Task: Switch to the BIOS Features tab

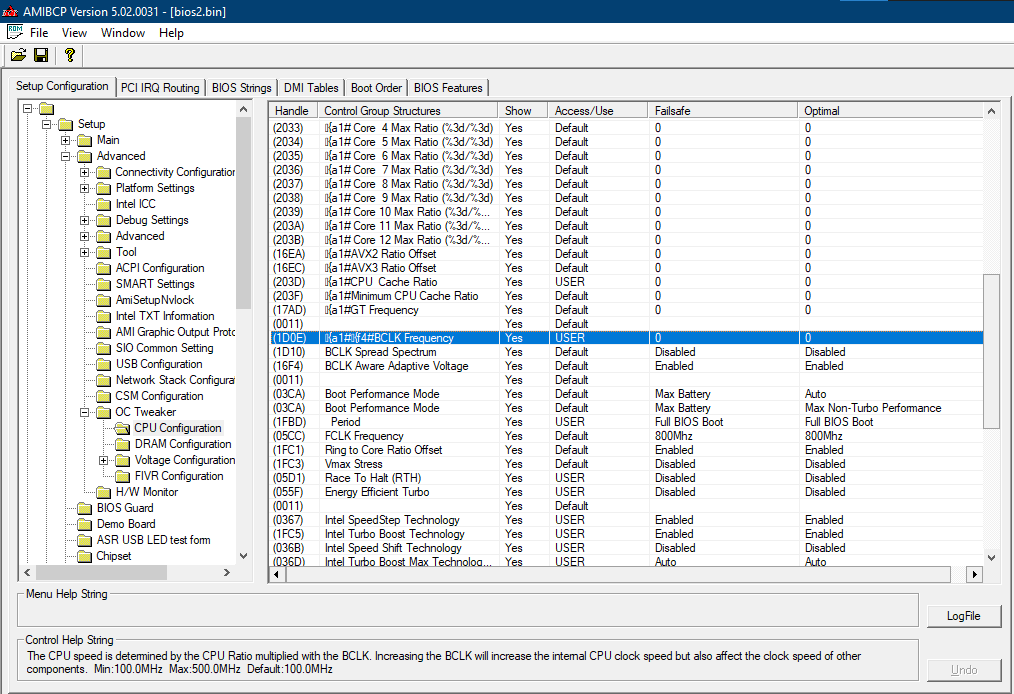Action: pyautogui.click(x=448, y=88)
